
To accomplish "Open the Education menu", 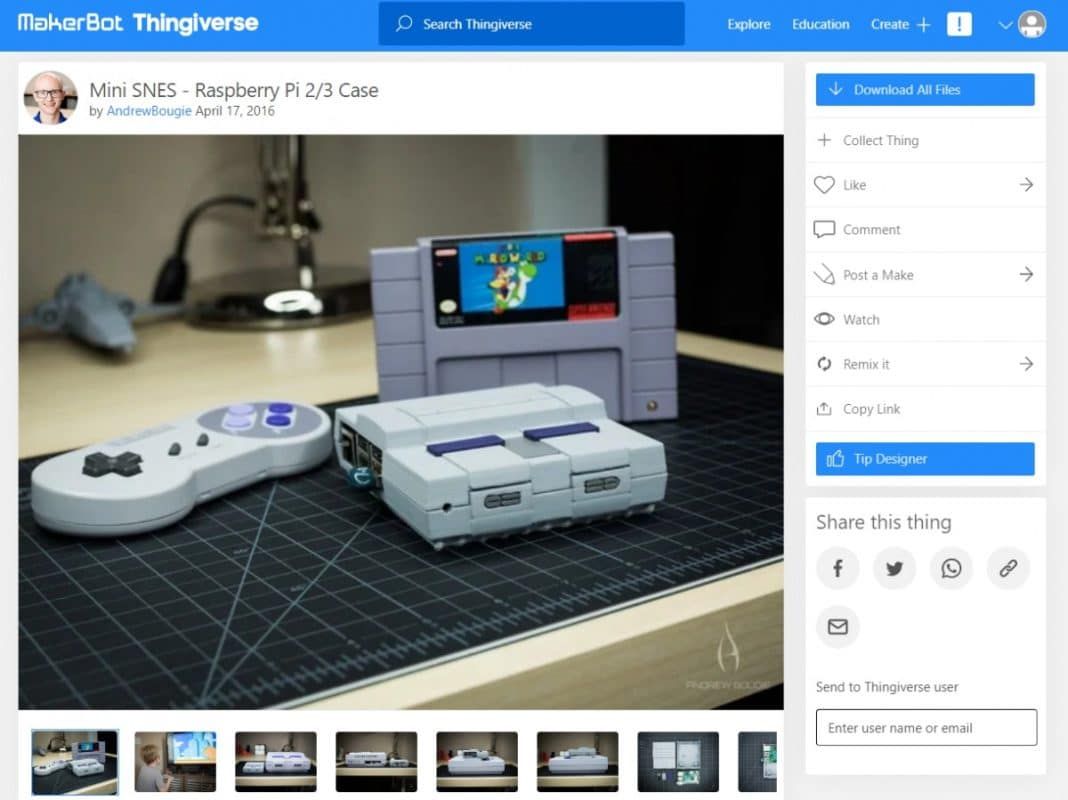I will click(820, 24).
